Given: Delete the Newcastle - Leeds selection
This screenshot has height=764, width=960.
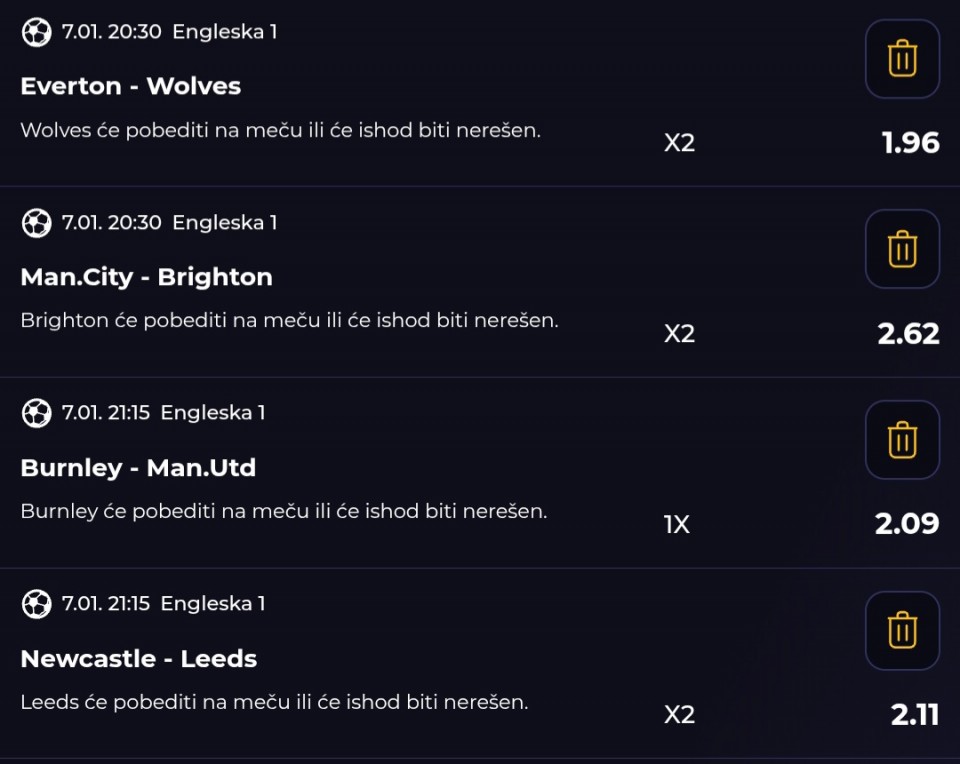Looking at the screenshot, I should click(902, 631).
